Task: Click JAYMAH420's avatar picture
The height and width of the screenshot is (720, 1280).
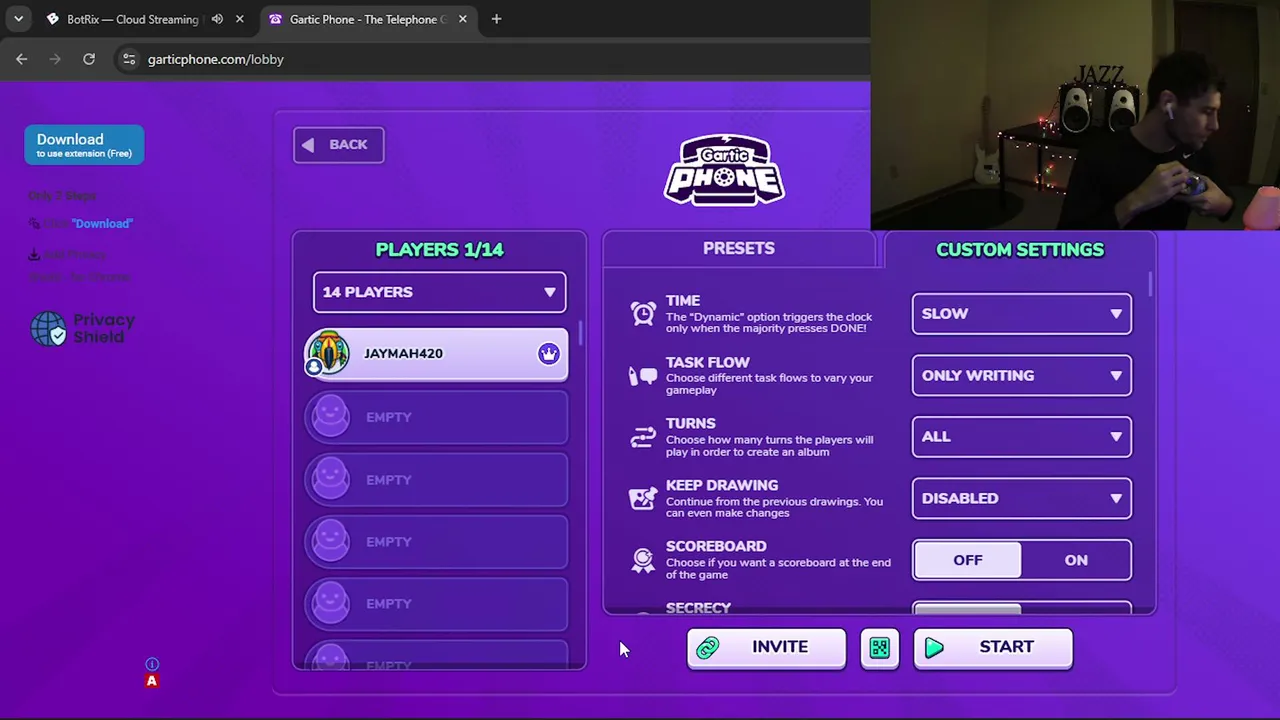Action: coord(328,353)
